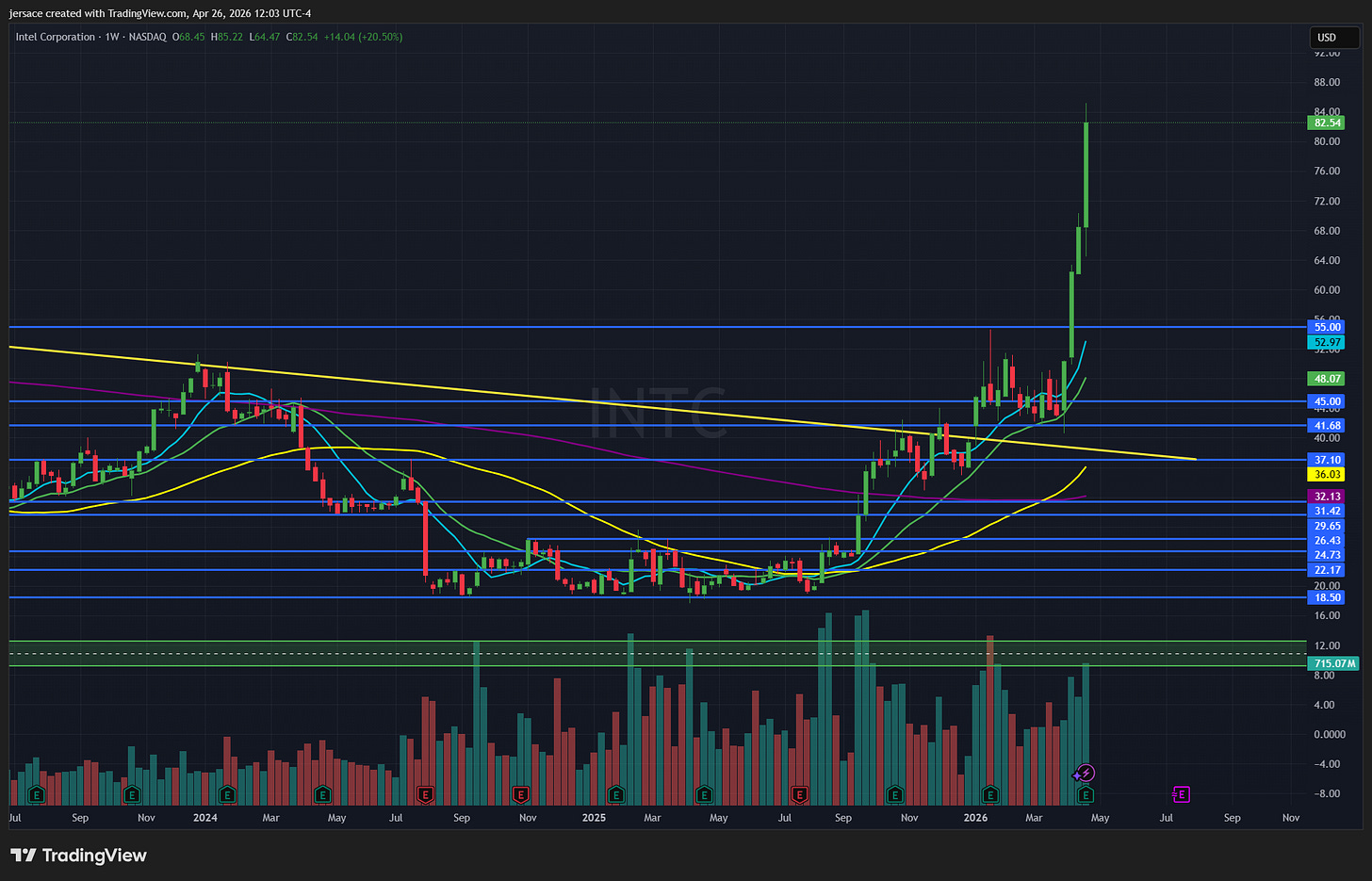Click the magenta upcoming earnings E marker above Jul 2026

(1181, 794)
